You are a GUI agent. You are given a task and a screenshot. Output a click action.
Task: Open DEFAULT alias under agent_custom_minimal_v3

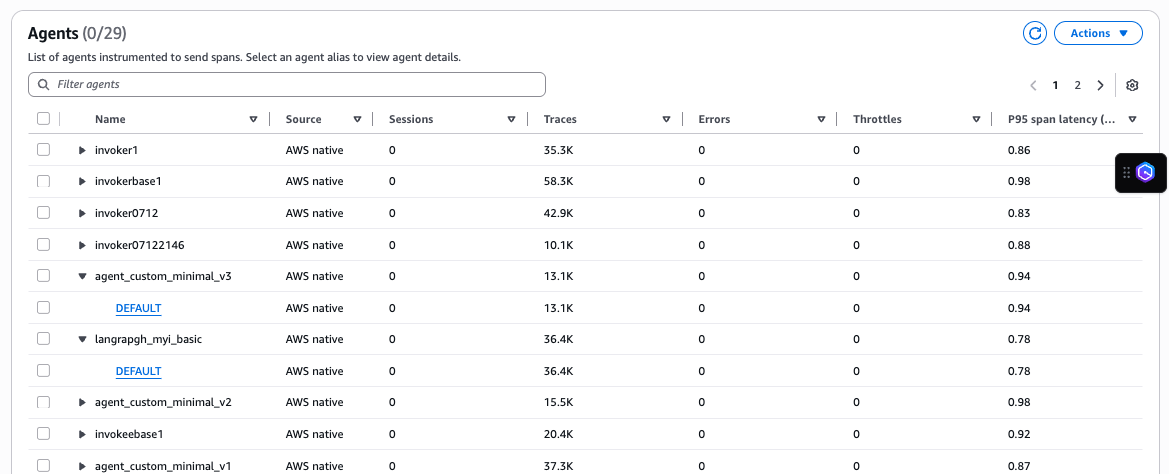pos(138,308)
